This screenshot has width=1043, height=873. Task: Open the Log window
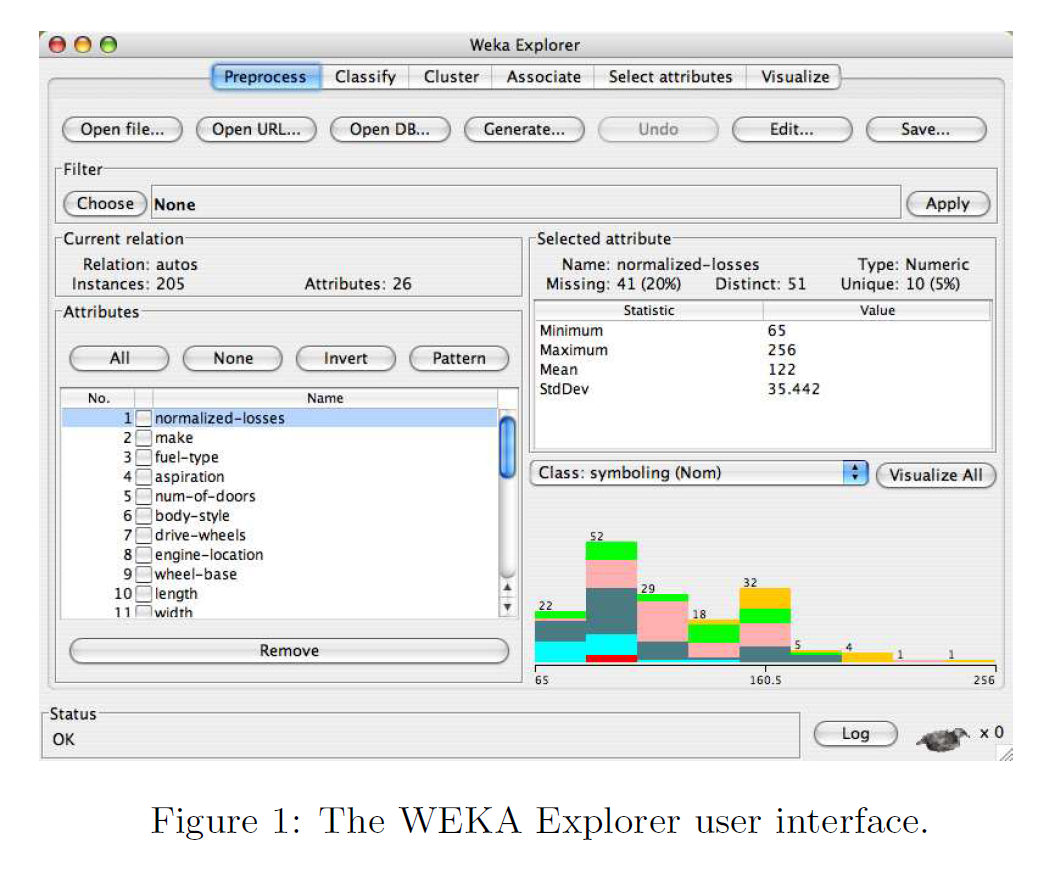tap(855, 734)
